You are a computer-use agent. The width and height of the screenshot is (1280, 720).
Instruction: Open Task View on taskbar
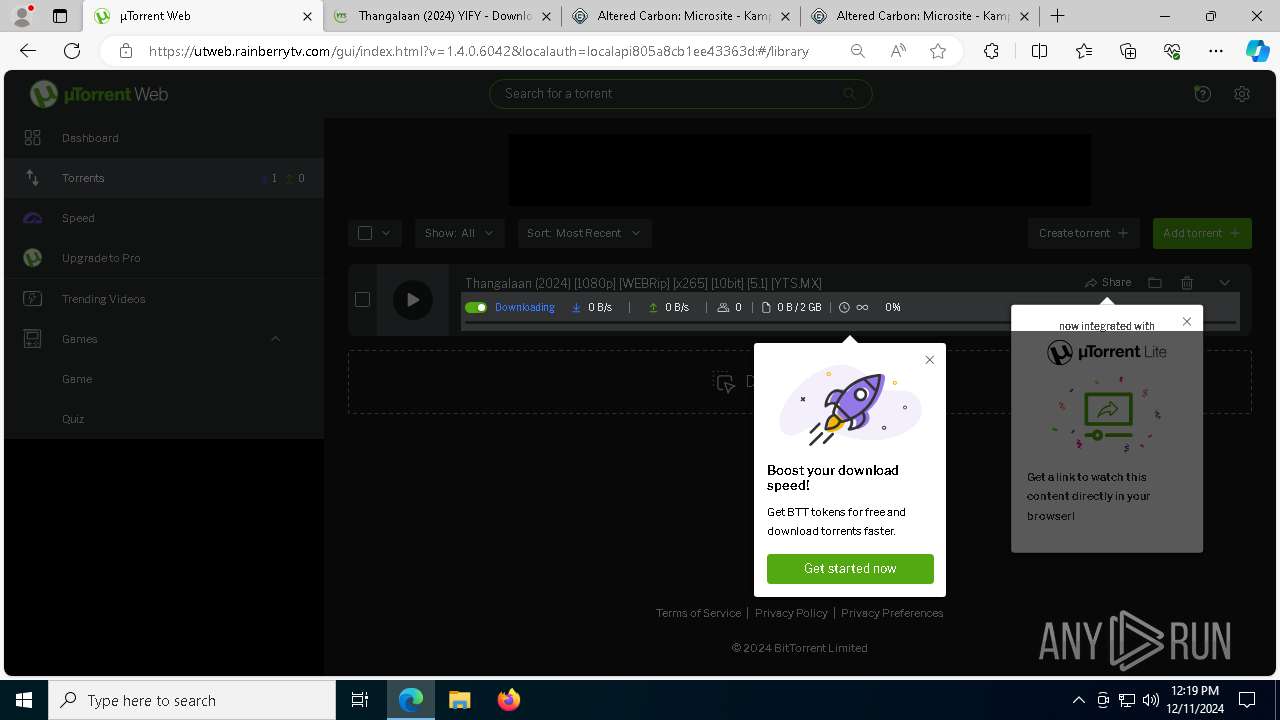click(360, 700)
